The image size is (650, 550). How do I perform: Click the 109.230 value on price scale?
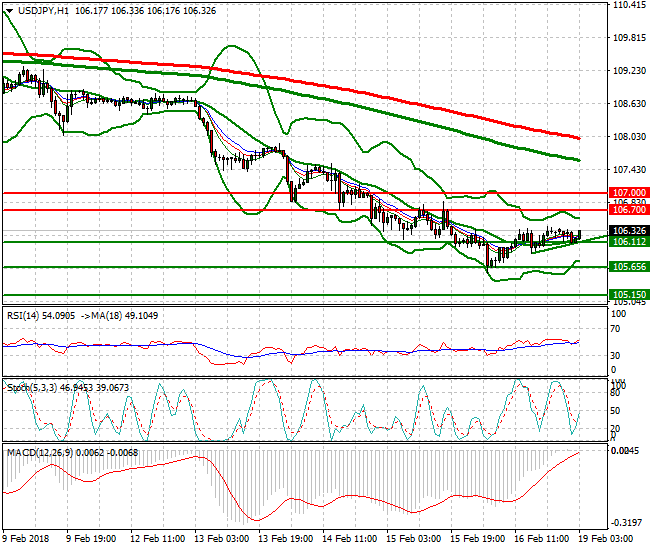click(629, 71)
